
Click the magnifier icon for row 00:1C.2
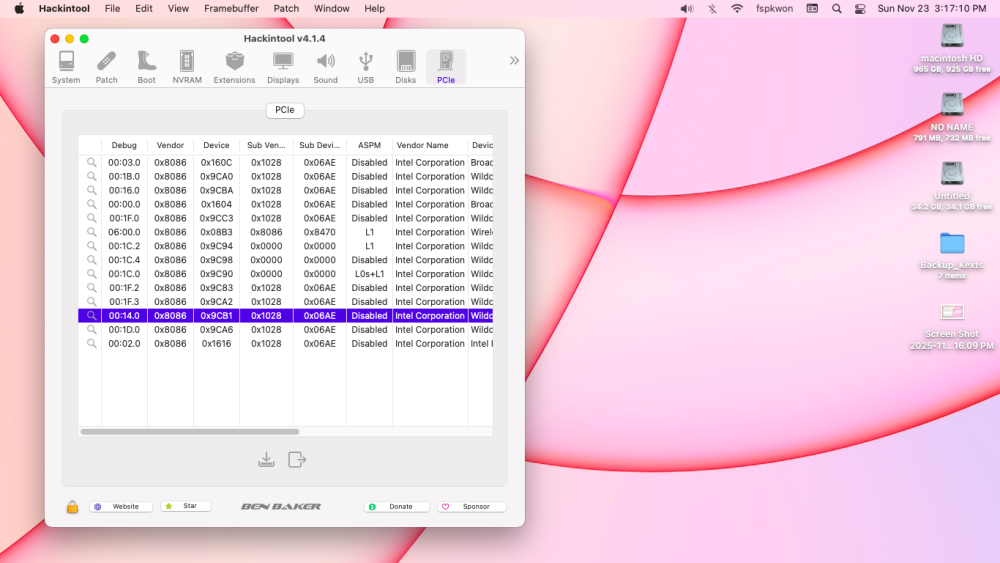tap(92, 246)
